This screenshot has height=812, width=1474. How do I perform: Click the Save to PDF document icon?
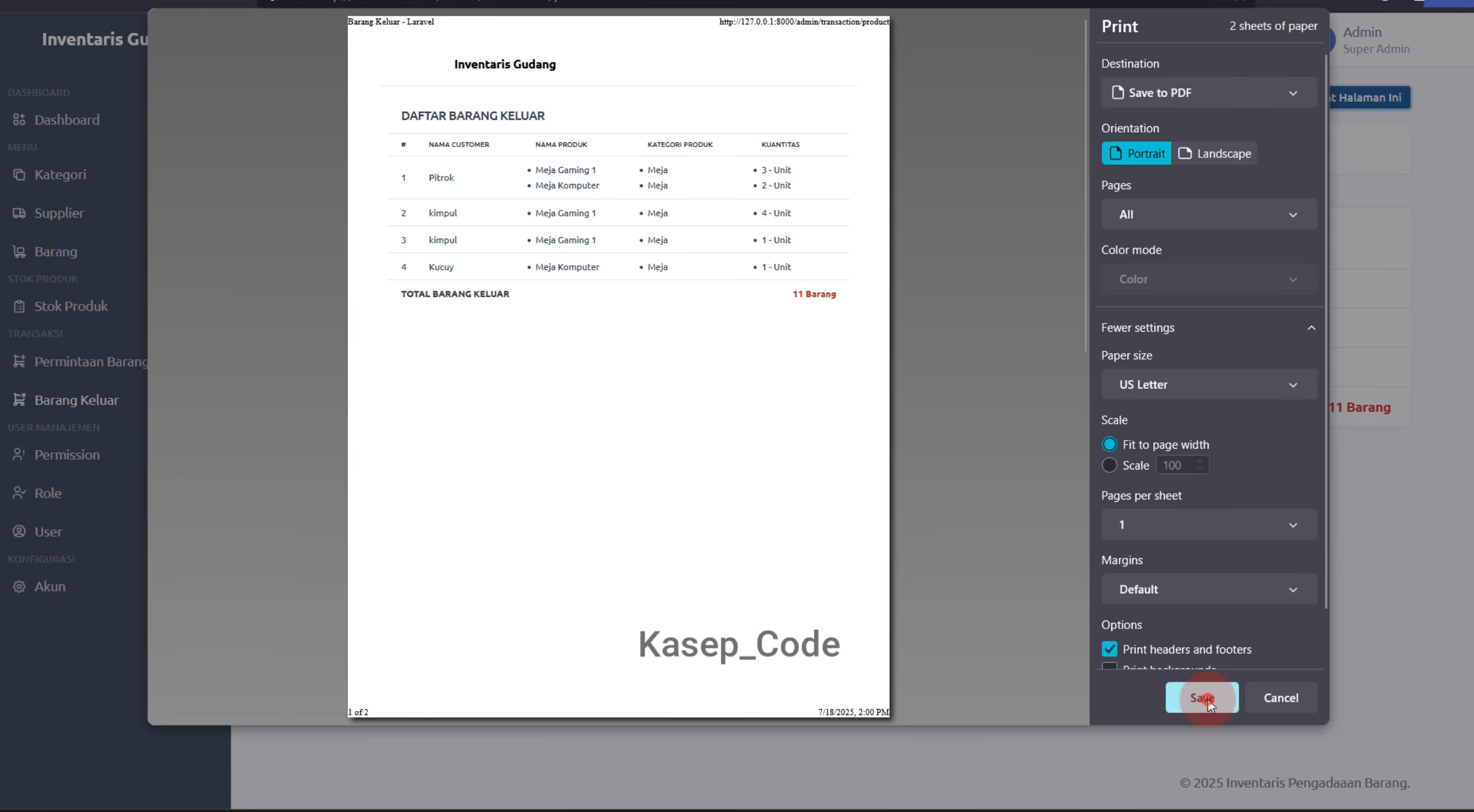click(1118, 92)
